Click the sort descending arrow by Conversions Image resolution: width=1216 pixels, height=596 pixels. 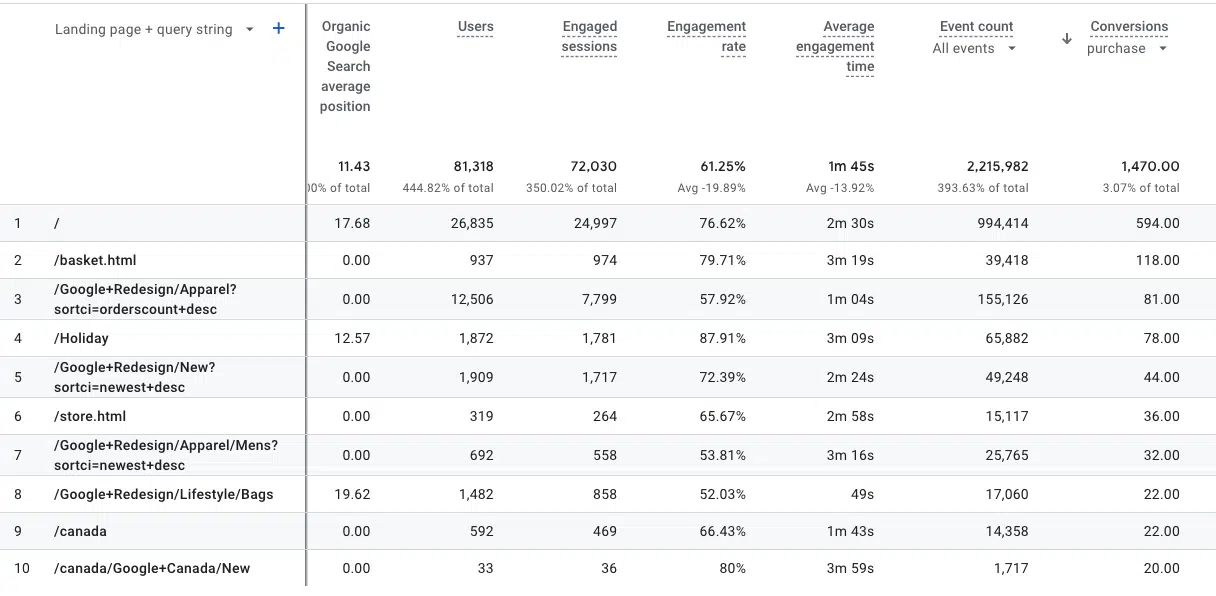pos(1067,39)
